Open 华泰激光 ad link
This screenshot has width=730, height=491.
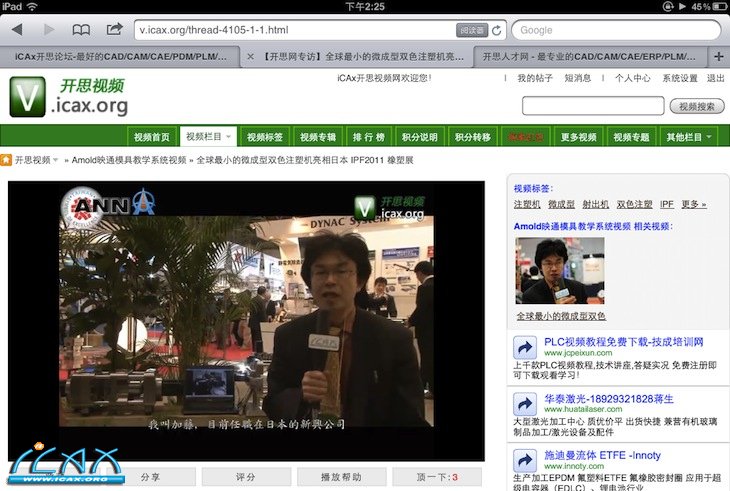[x=609, y=399]
